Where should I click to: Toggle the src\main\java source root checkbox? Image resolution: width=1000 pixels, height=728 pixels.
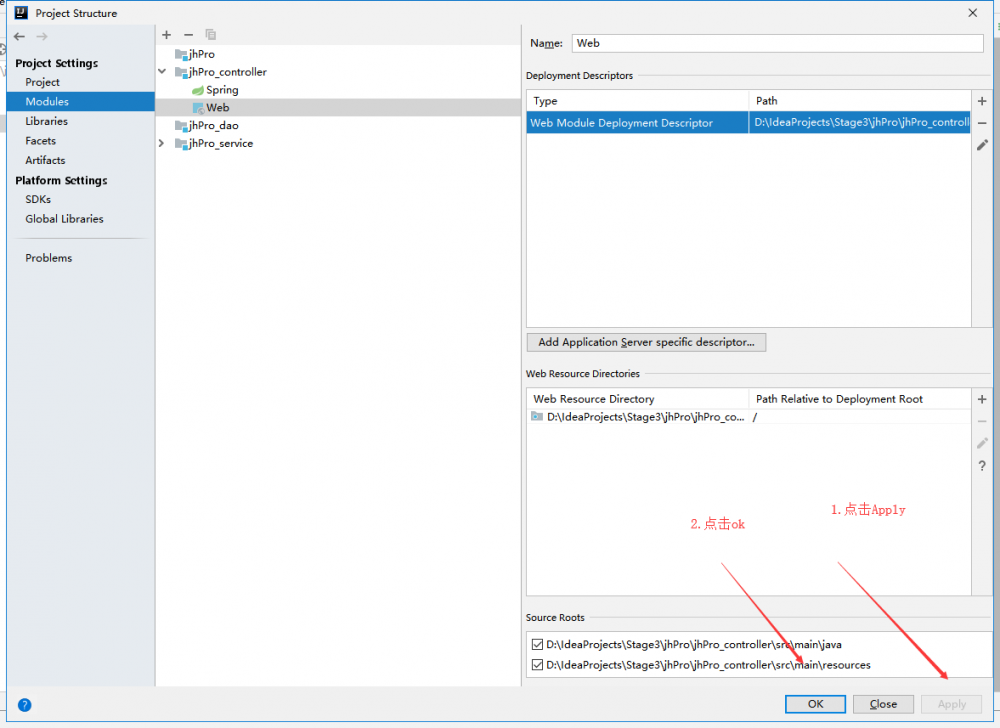[538, 644]
